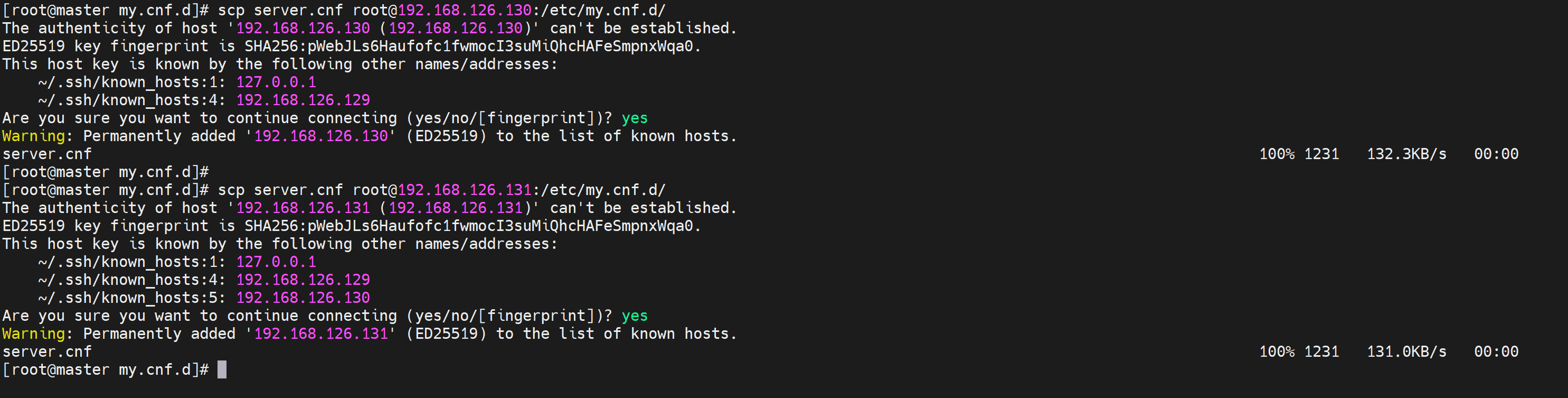Click the 00:00 time of the second transfer
1568x398 pixels.
coord(1496,351)
